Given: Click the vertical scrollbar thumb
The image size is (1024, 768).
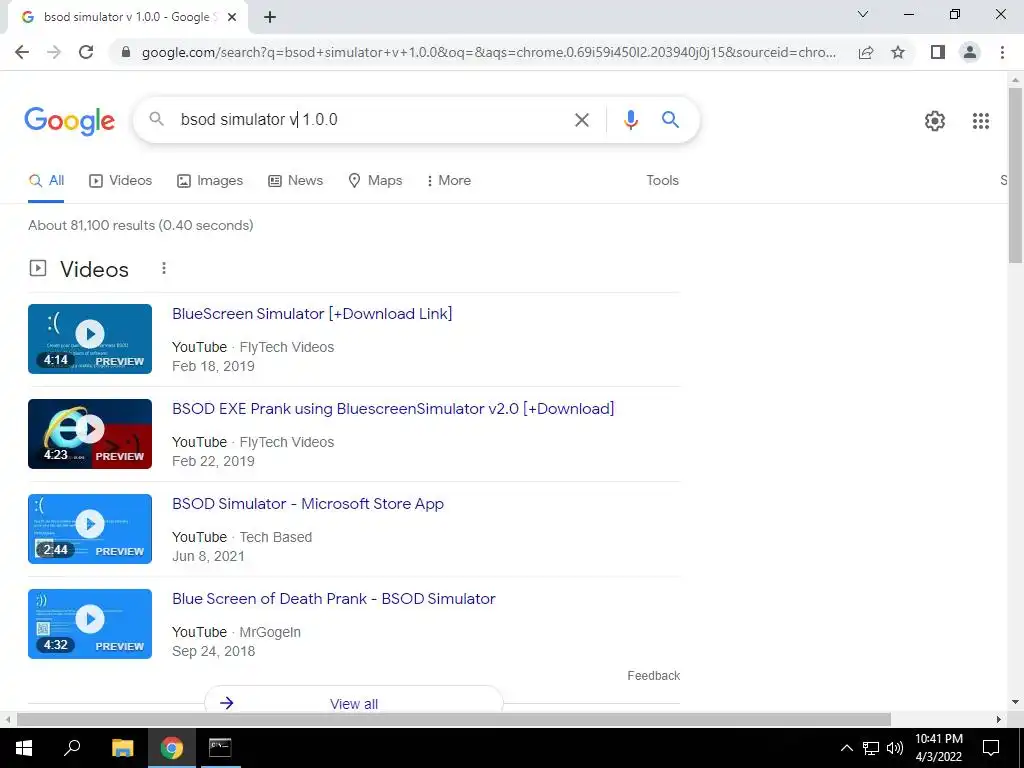Looking at the screenshot, I should click(x=1015, y=174).
